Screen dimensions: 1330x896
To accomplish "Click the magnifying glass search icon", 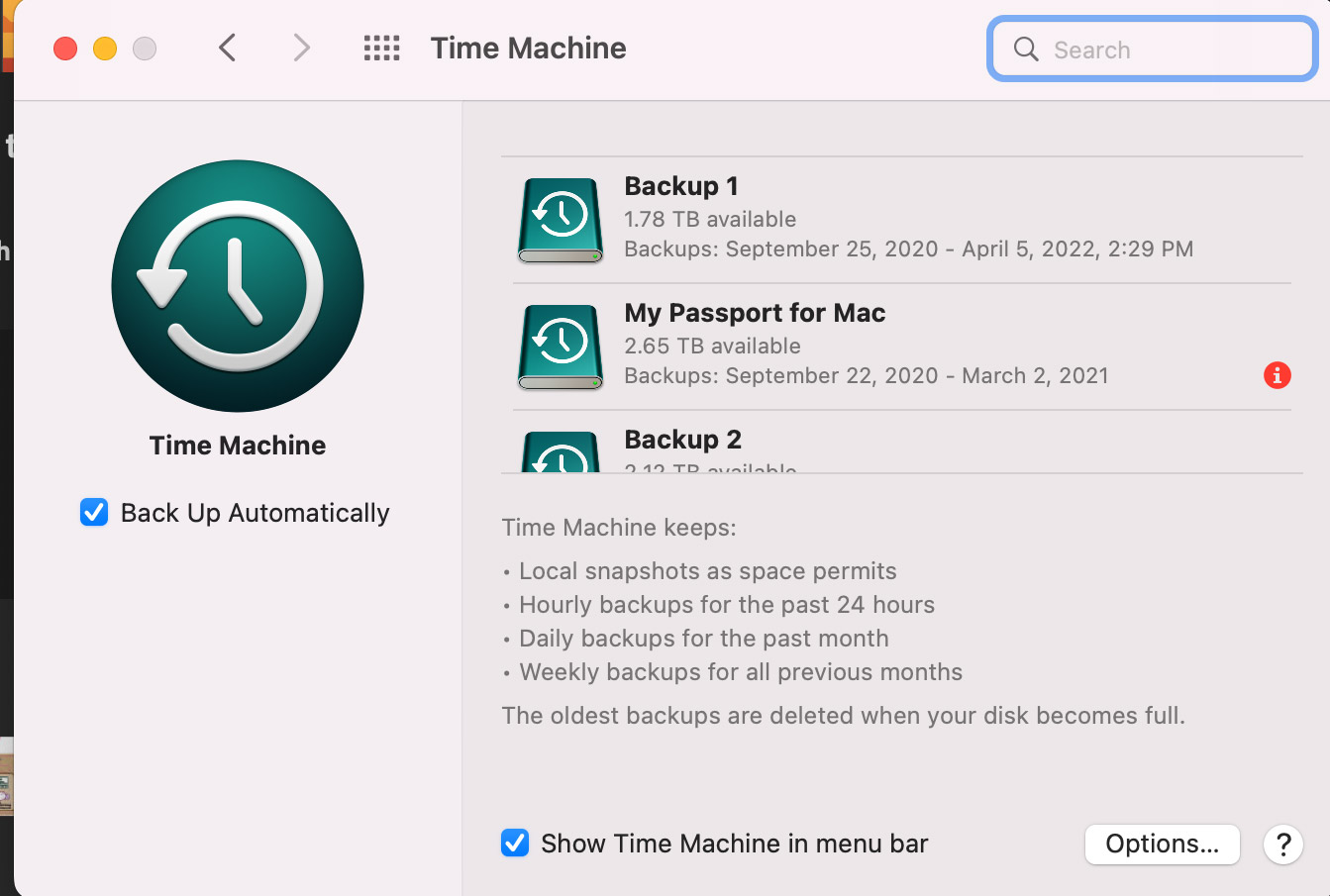I will (x=1026, y=50).
